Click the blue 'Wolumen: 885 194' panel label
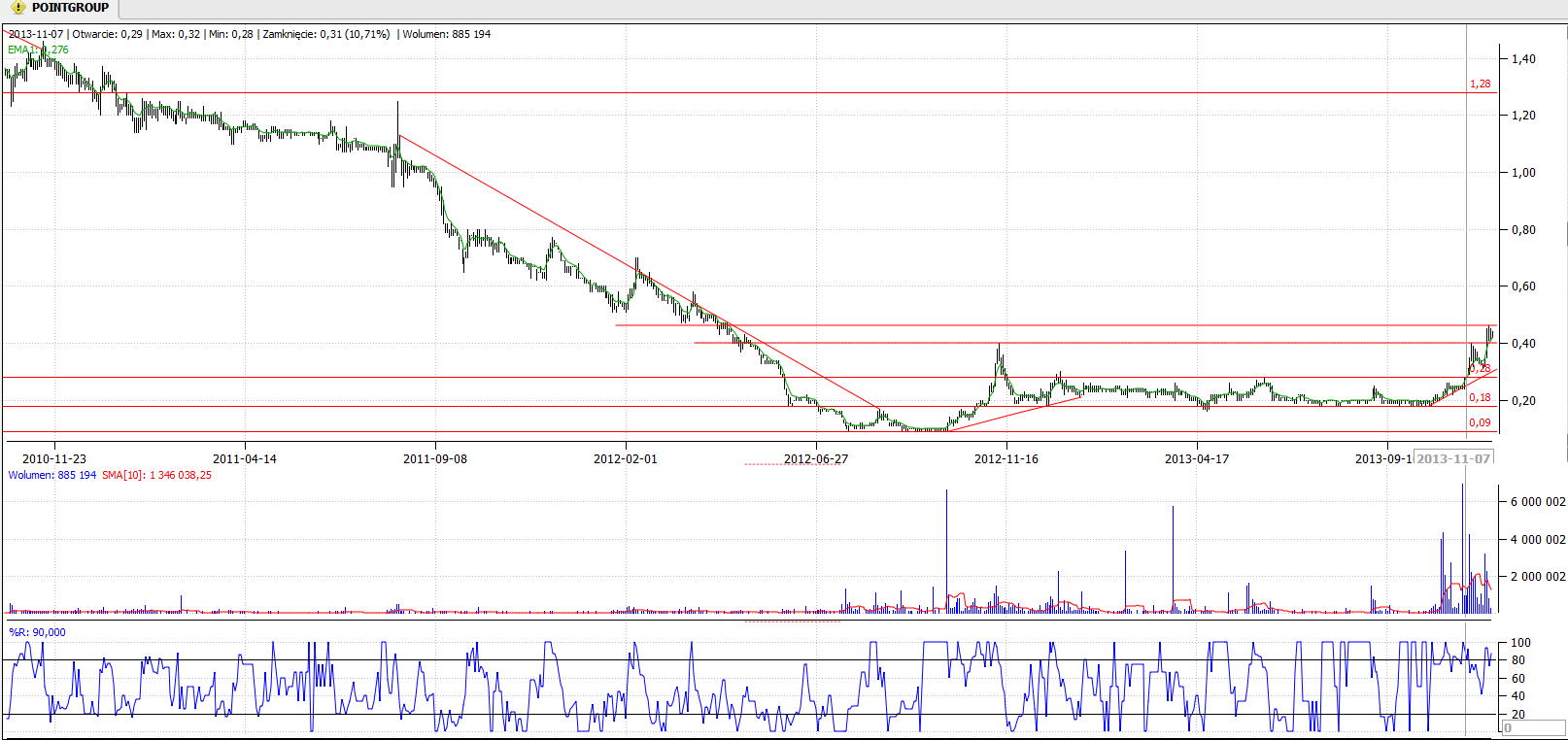 52,475
